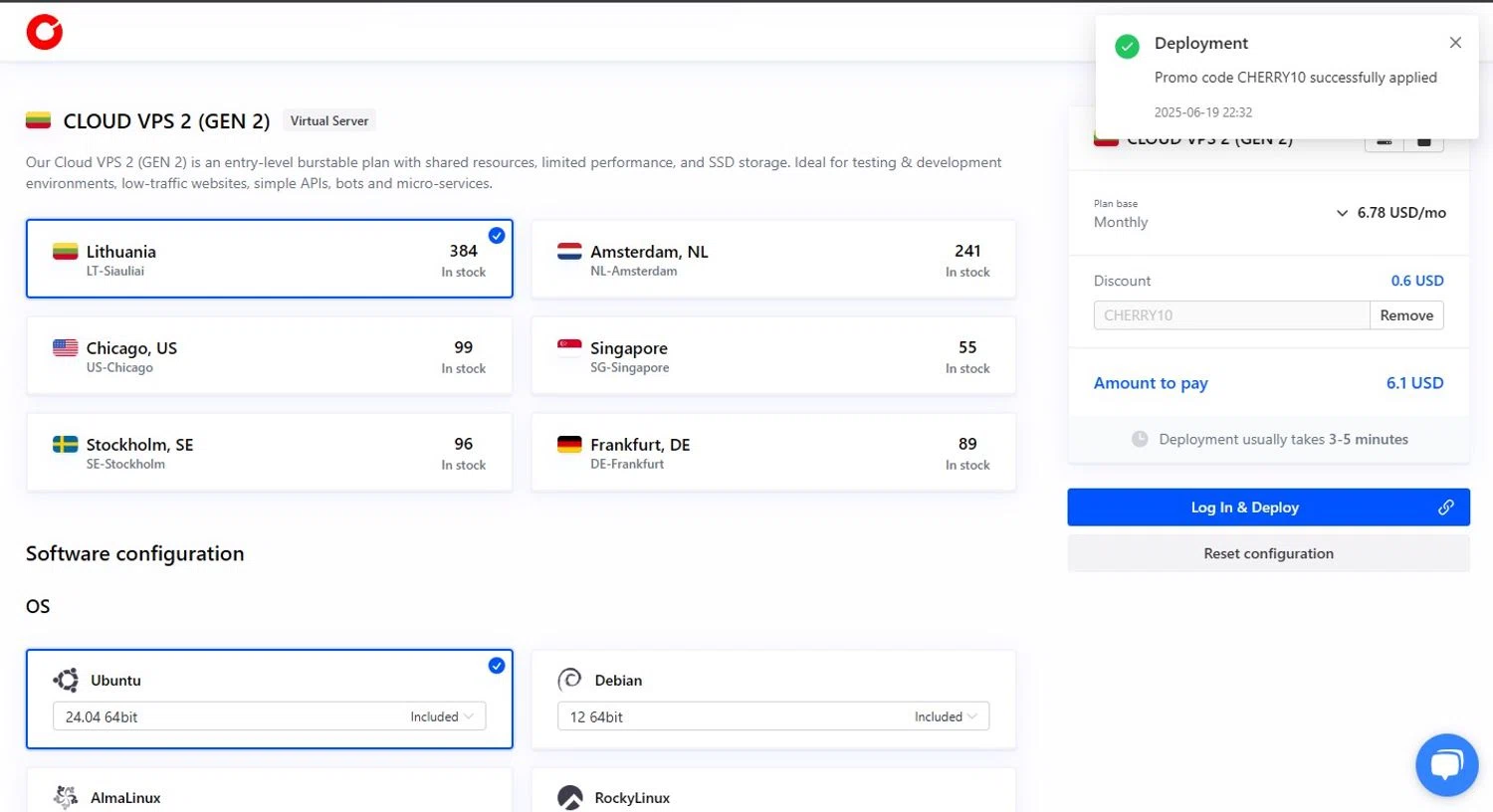
Task: Click the 55 In stock count
Action: [x=967, y=357]
